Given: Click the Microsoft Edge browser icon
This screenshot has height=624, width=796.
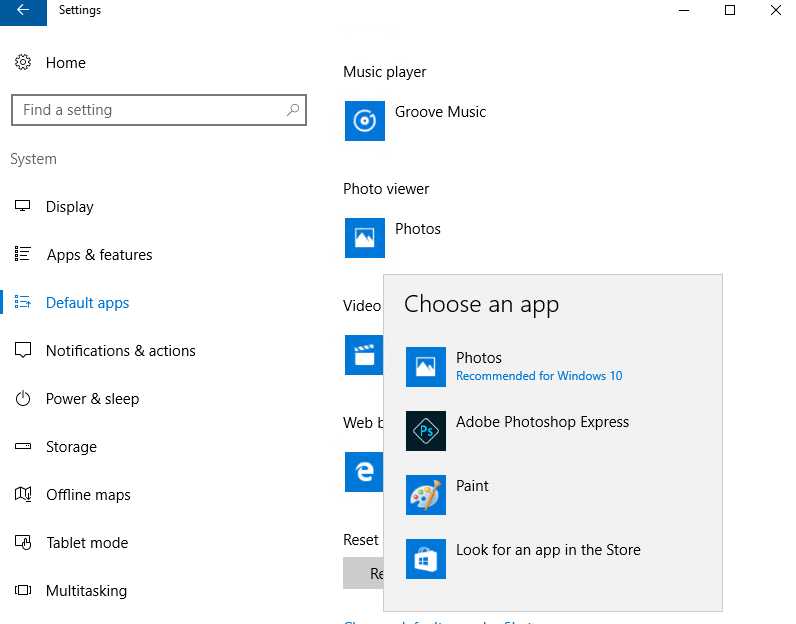Looking at the screenshot, I should 364,471.
